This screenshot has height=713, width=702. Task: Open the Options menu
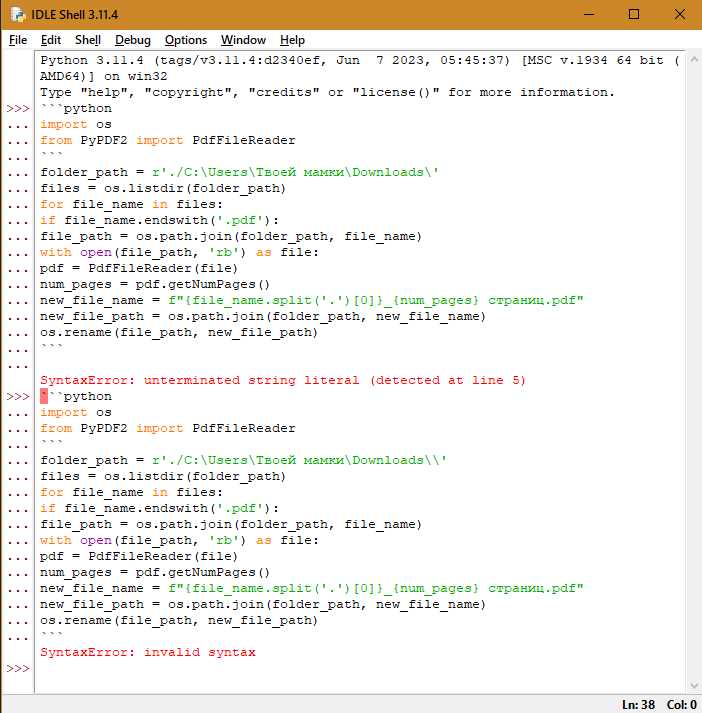pos(186,40)
